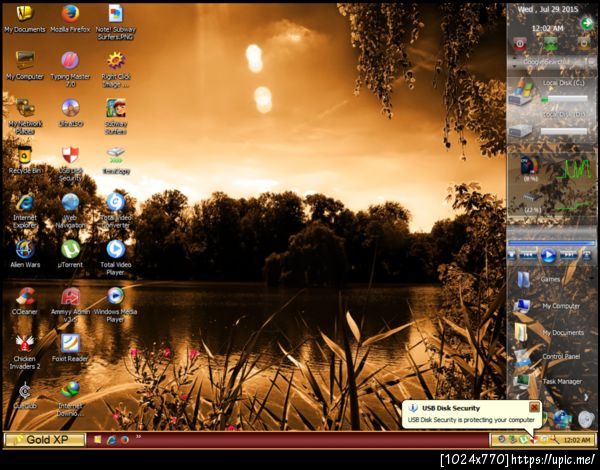Click the blue media progress bar
Viewport: 600px width, 470px height.
pos(551,243)
